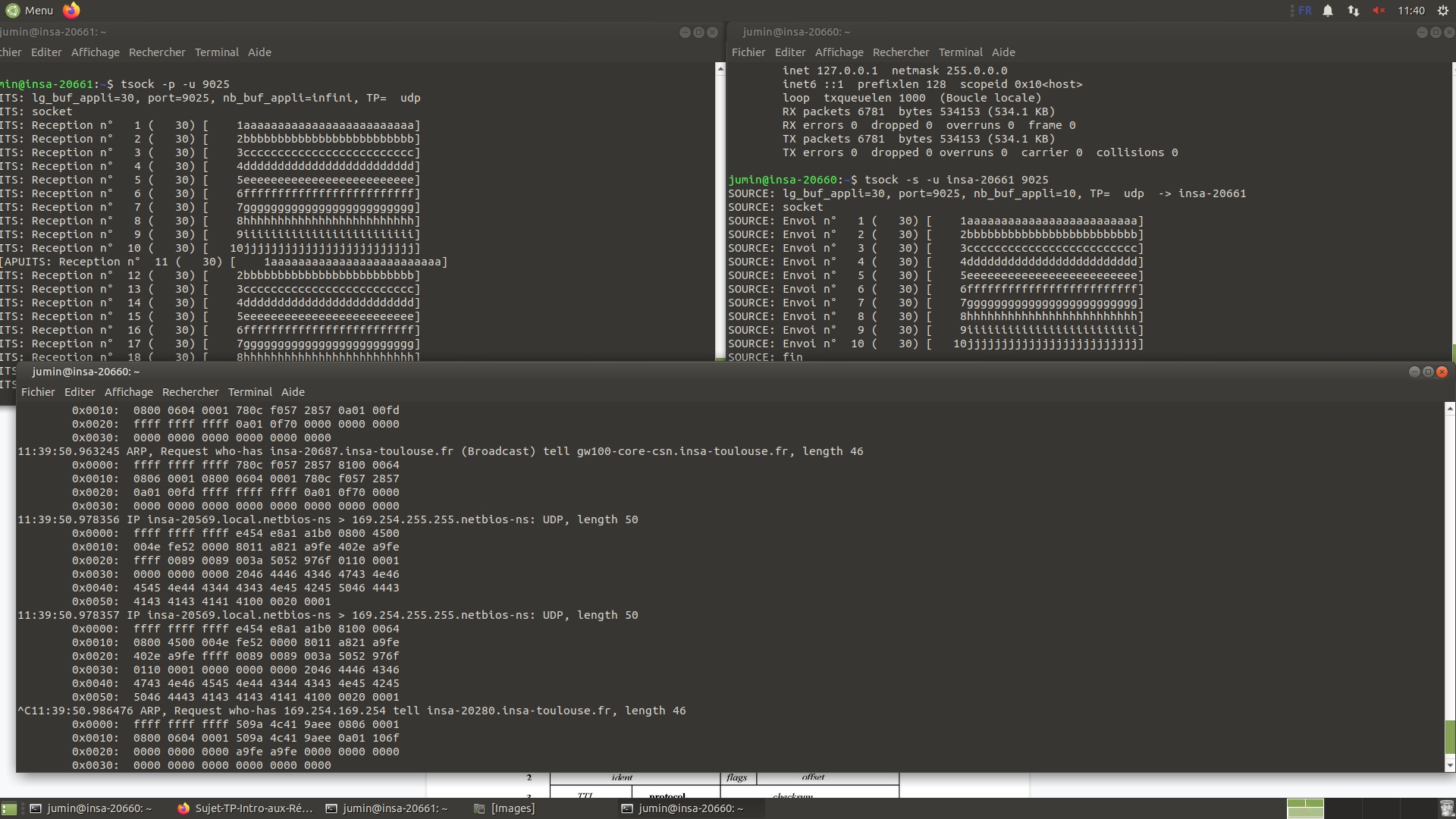Image resolution: width=1456 pixels, height=819 pixels.
Task: Open Fichier menu in bottom terminal
Action: (x=38, y=392)
